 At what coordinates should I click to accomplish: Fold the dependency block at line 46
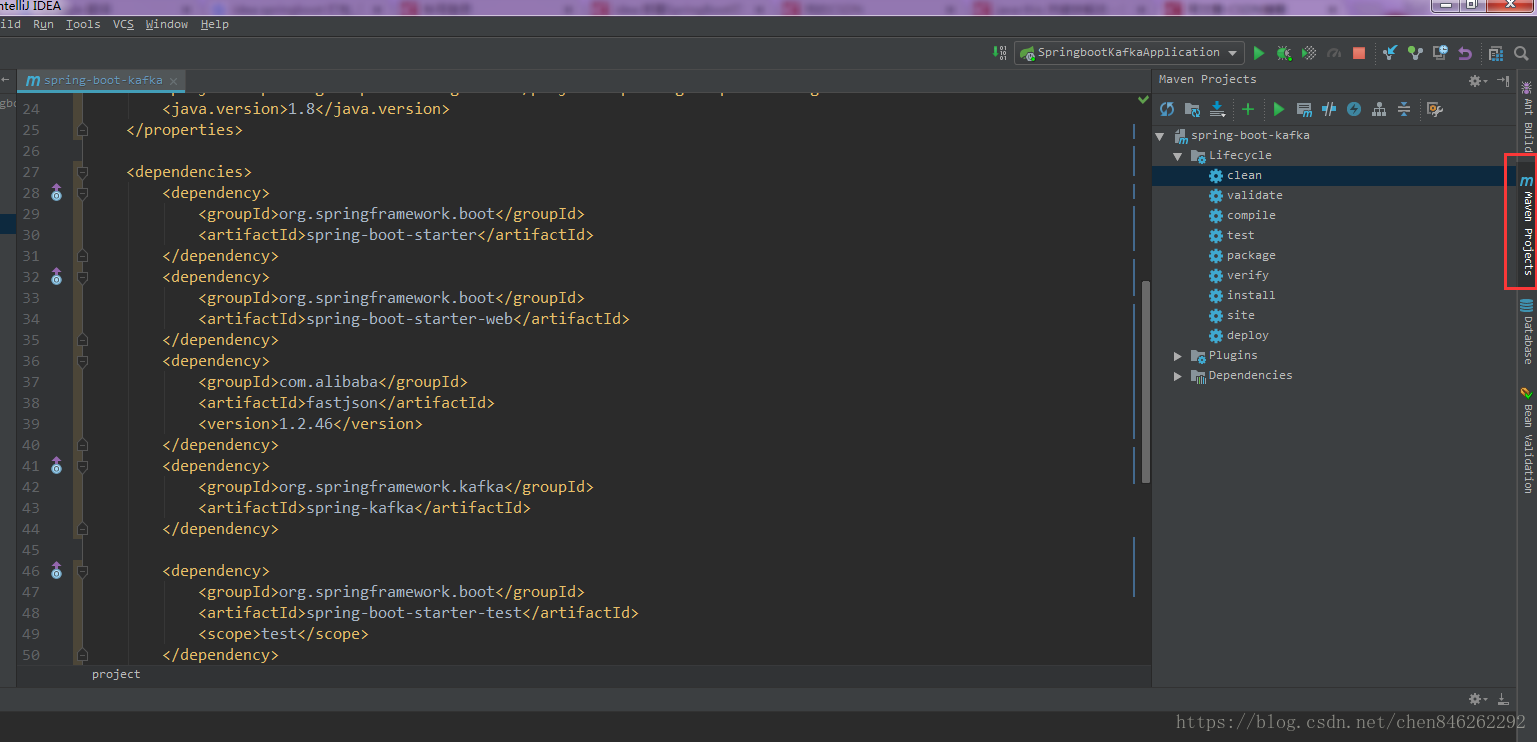(82, 571)
